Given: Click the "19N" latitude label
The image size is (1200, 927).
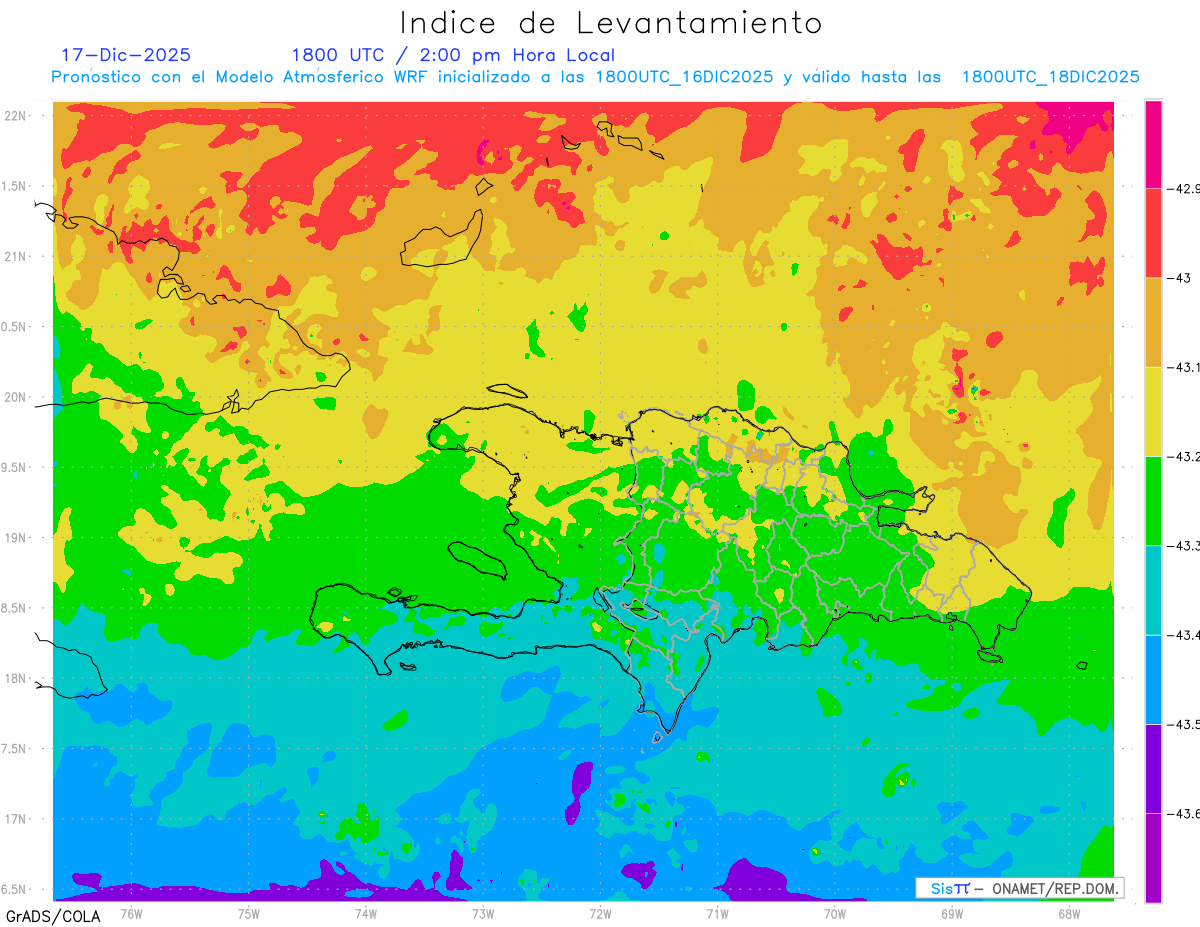Looking at the screenshot, I should pos(17,538).
